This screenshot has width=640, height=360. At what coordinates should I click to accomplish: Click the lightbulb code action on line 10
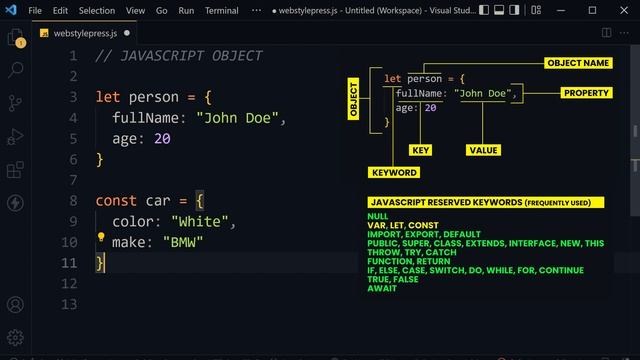coord(101,237)
